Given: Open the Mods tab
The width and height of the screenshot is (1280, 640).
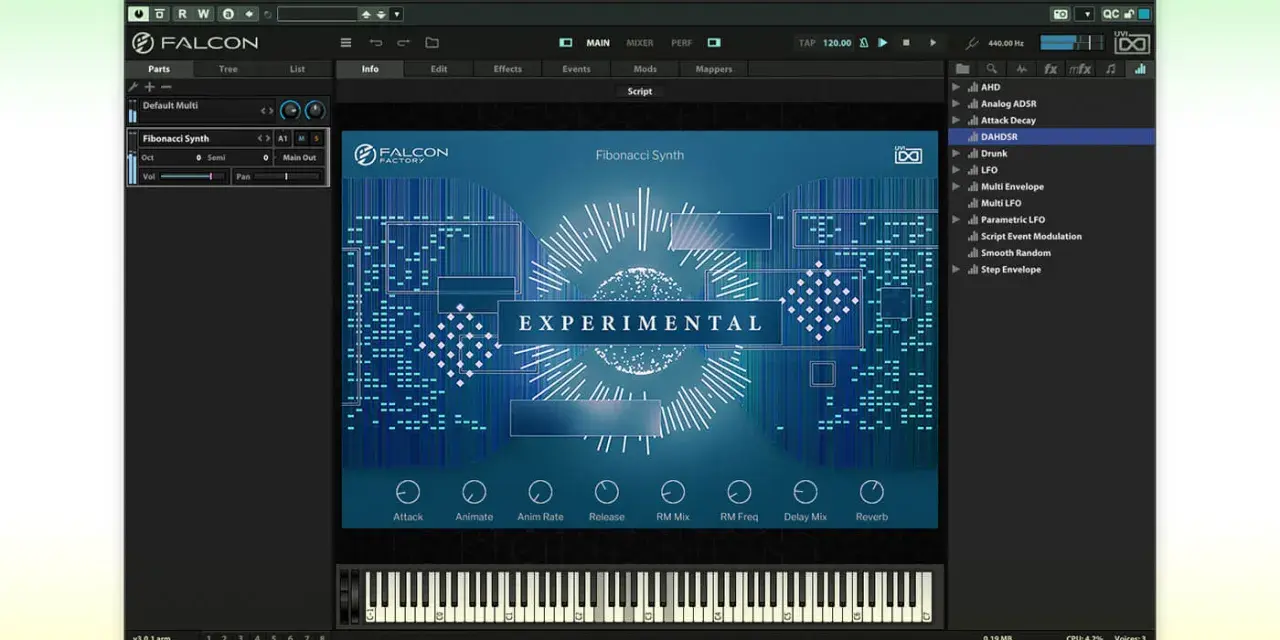Looking at the screenshot, I should 645,69.
